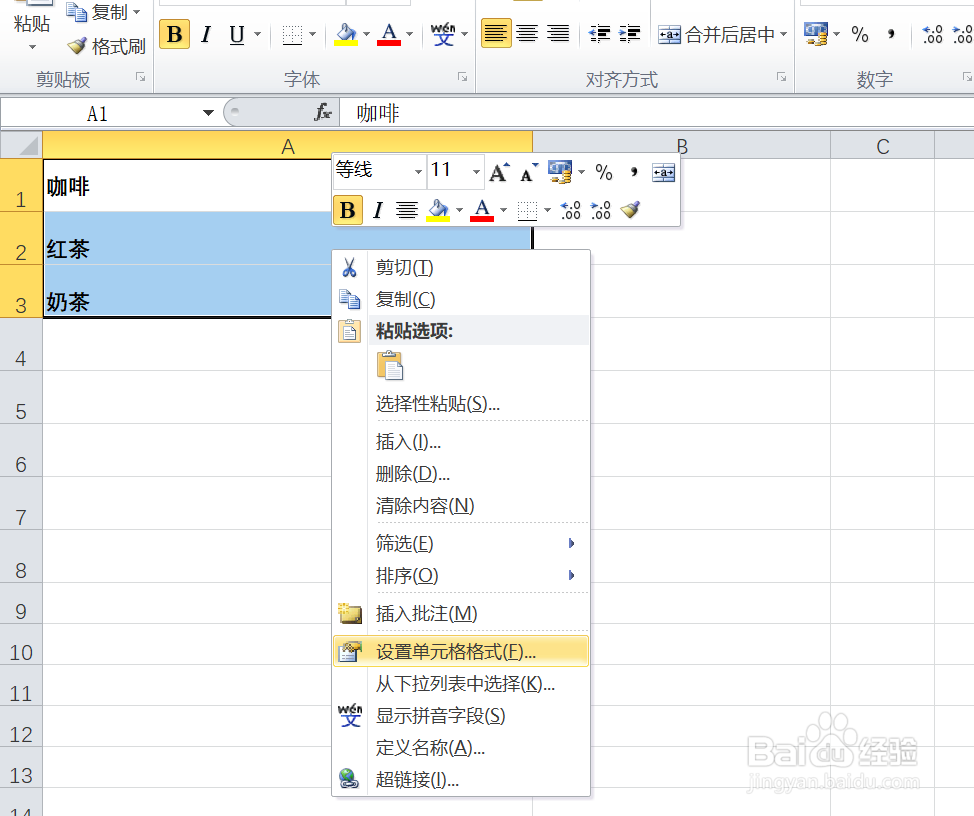Open the 对齐方式 dialog launcher
The image size is (974, 816).
(781, 77)
